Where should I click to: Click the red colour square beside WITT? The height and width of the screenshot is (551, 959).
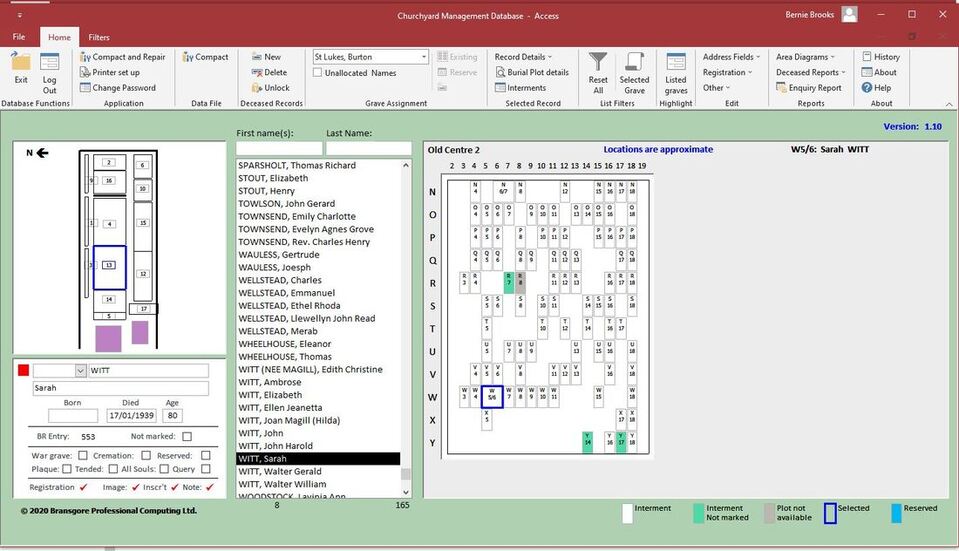pyautogui.click(x=23, y=370)
